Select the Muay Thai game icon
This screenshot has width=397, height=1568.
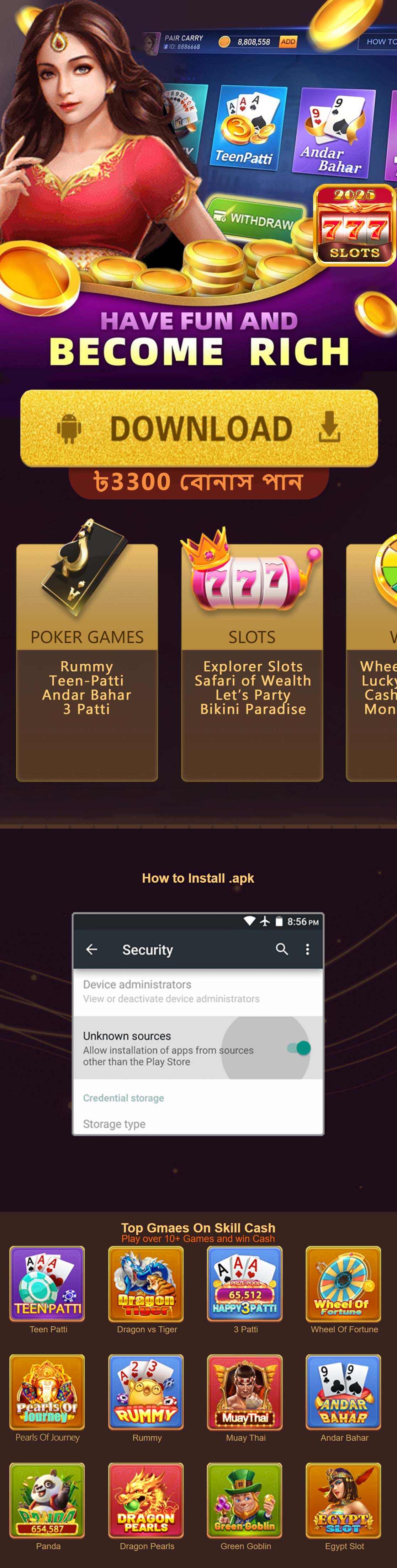(x=245, y=1391)
